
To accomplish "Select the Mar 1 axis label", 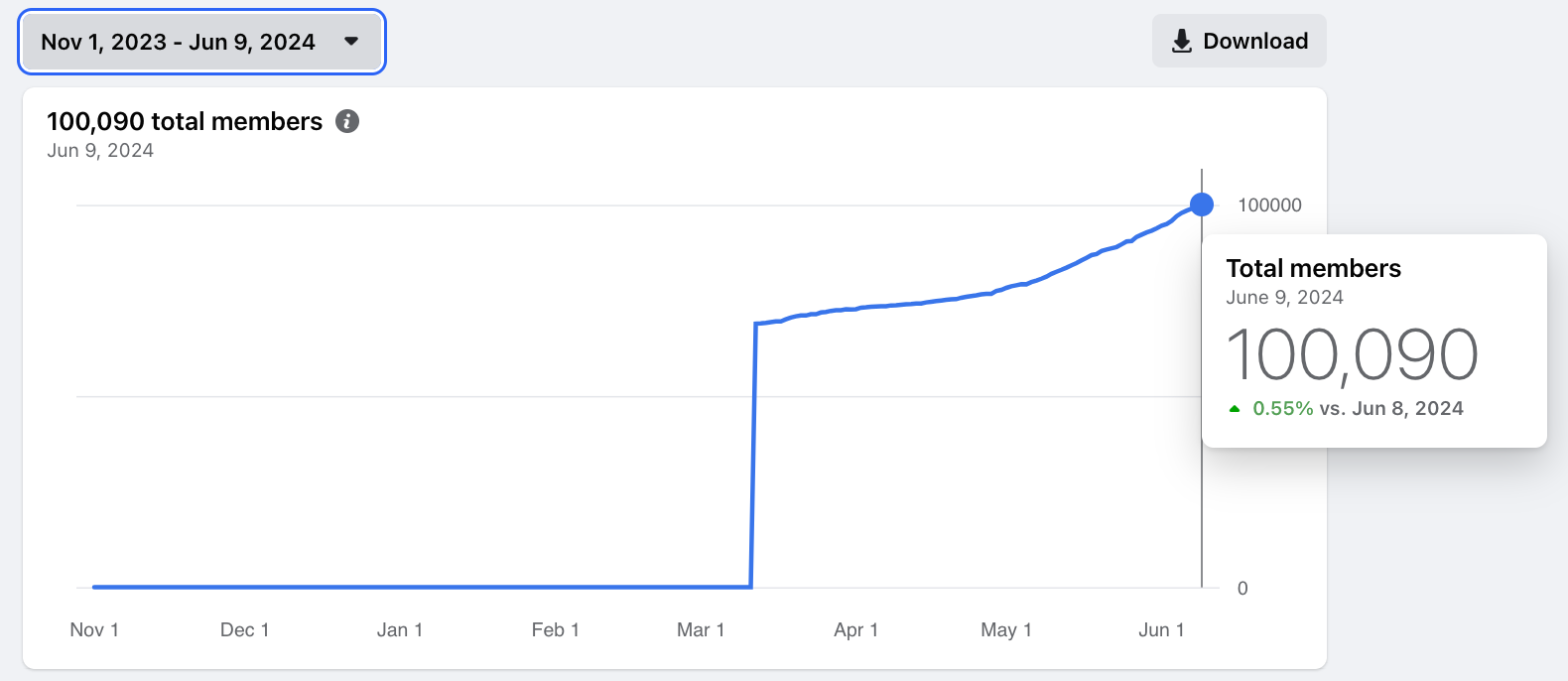I will (x=701, y=630).
